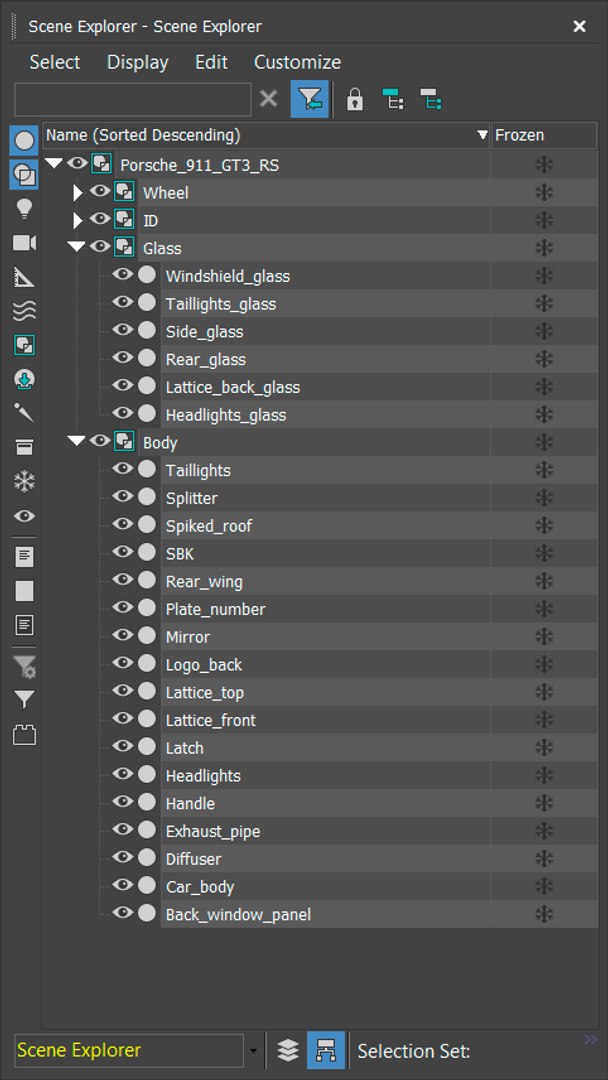Image resolution: width=608 pixels, height=1080 pixels.
Task: Select Headlights_glass in the tree
Action: (x=226, y=415)
